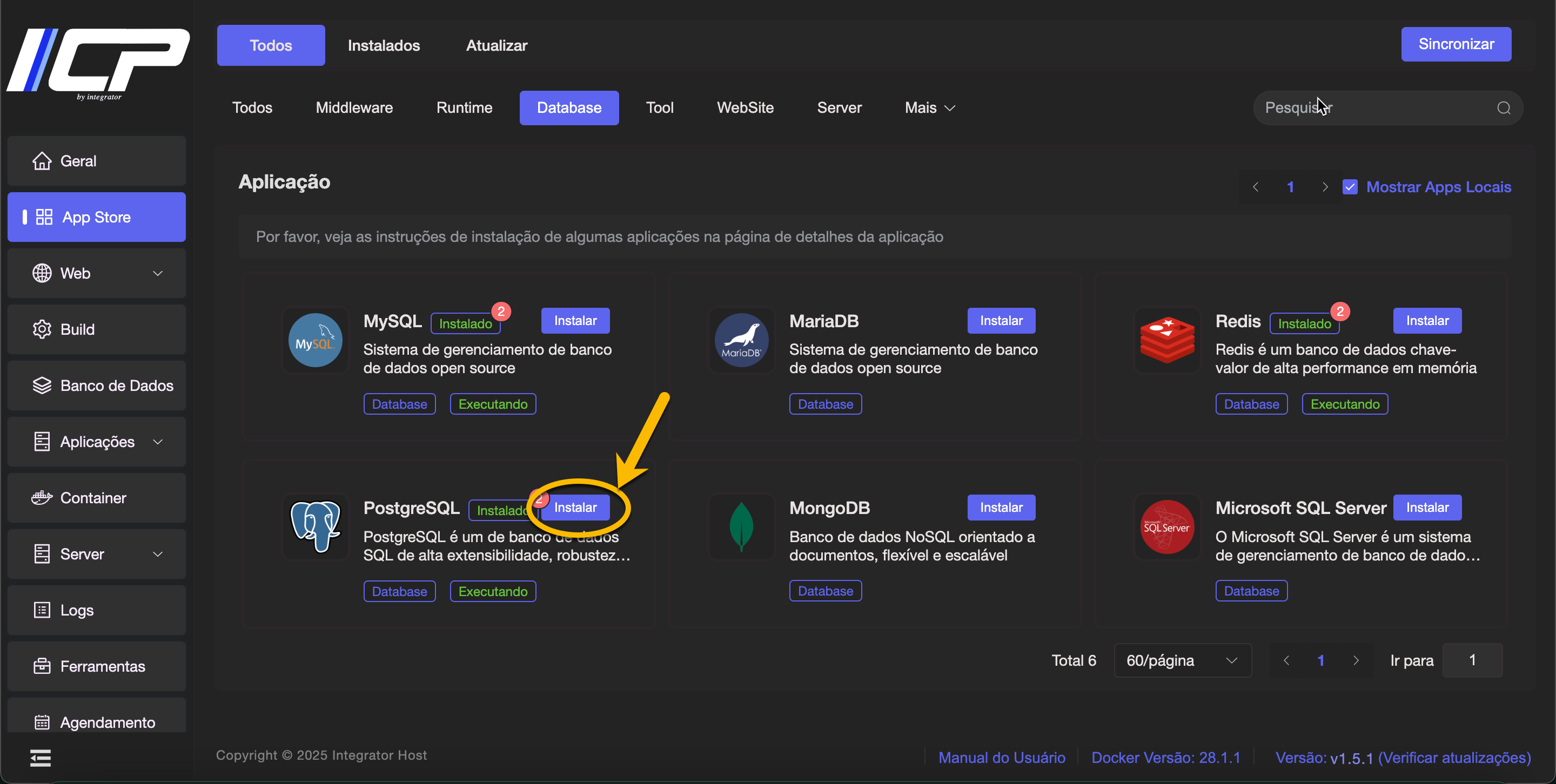Click the Sincronizar button
Viewport: 1556px width, 784px height.
[1455, 44]
